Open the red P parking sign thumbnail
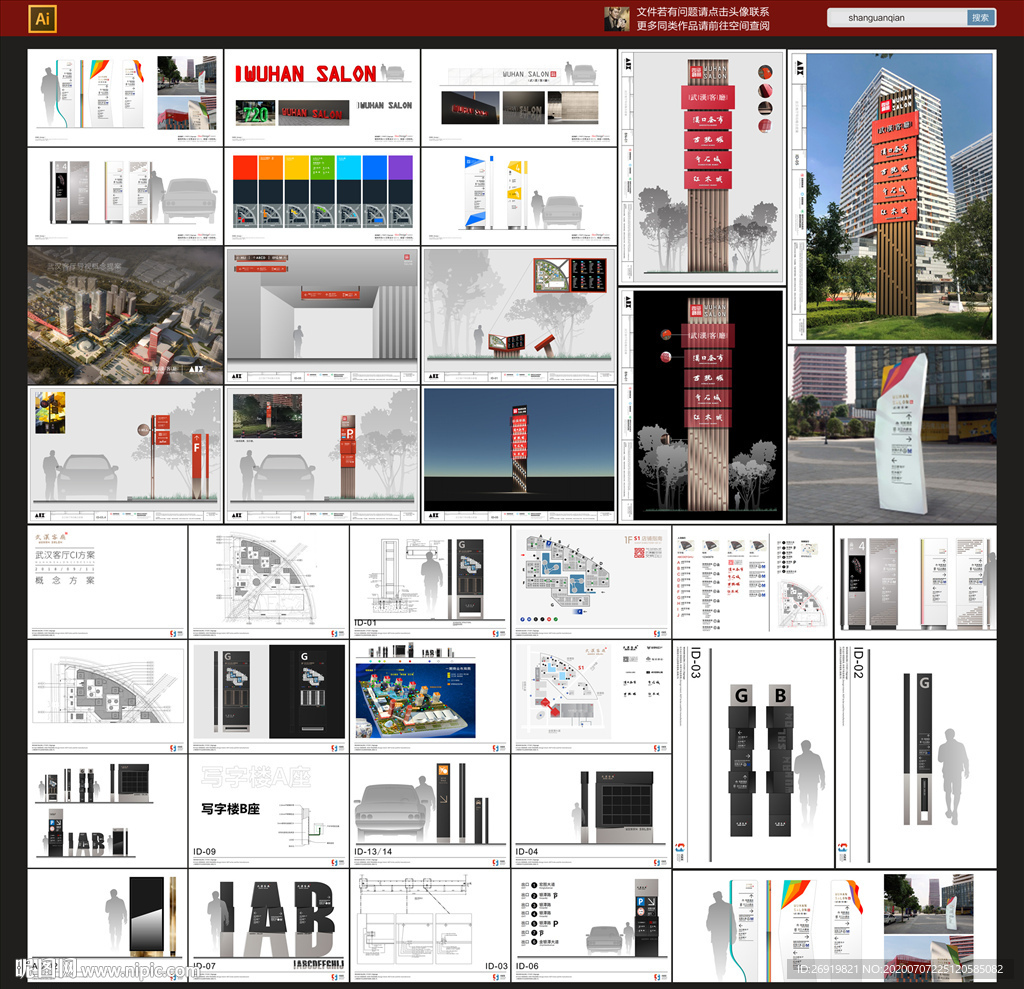The image size is (1024, 989). pos(322,454)
